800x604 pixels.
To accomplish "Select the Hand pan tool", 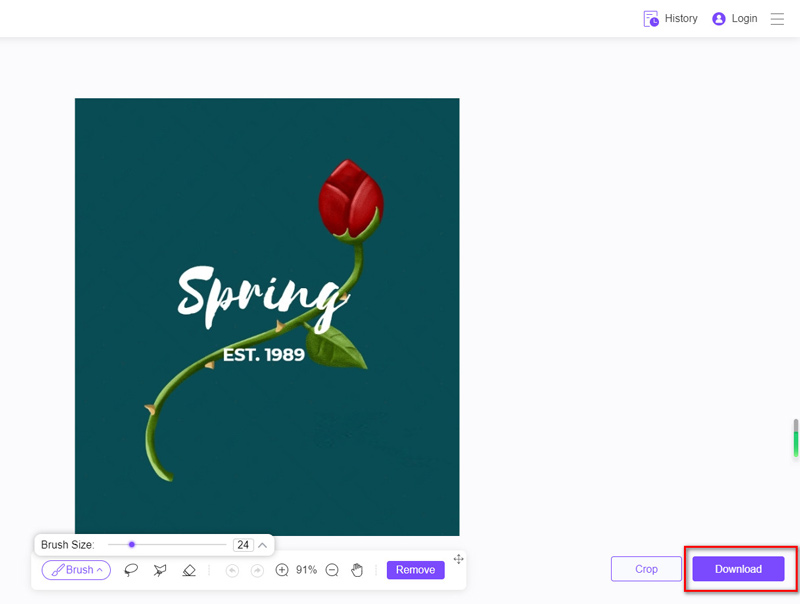I will pyautogui.click(x=357, y=570).
